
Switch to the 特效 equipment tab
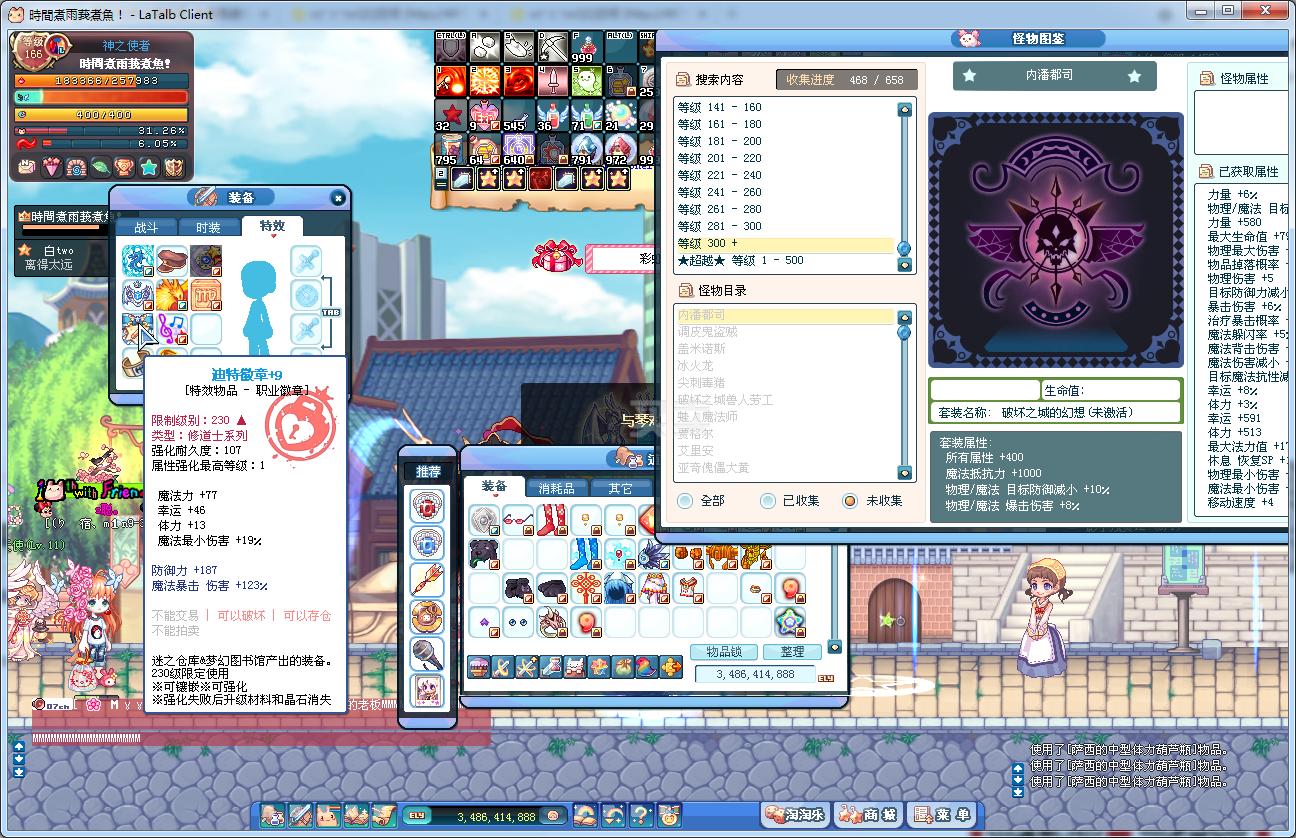271,226
